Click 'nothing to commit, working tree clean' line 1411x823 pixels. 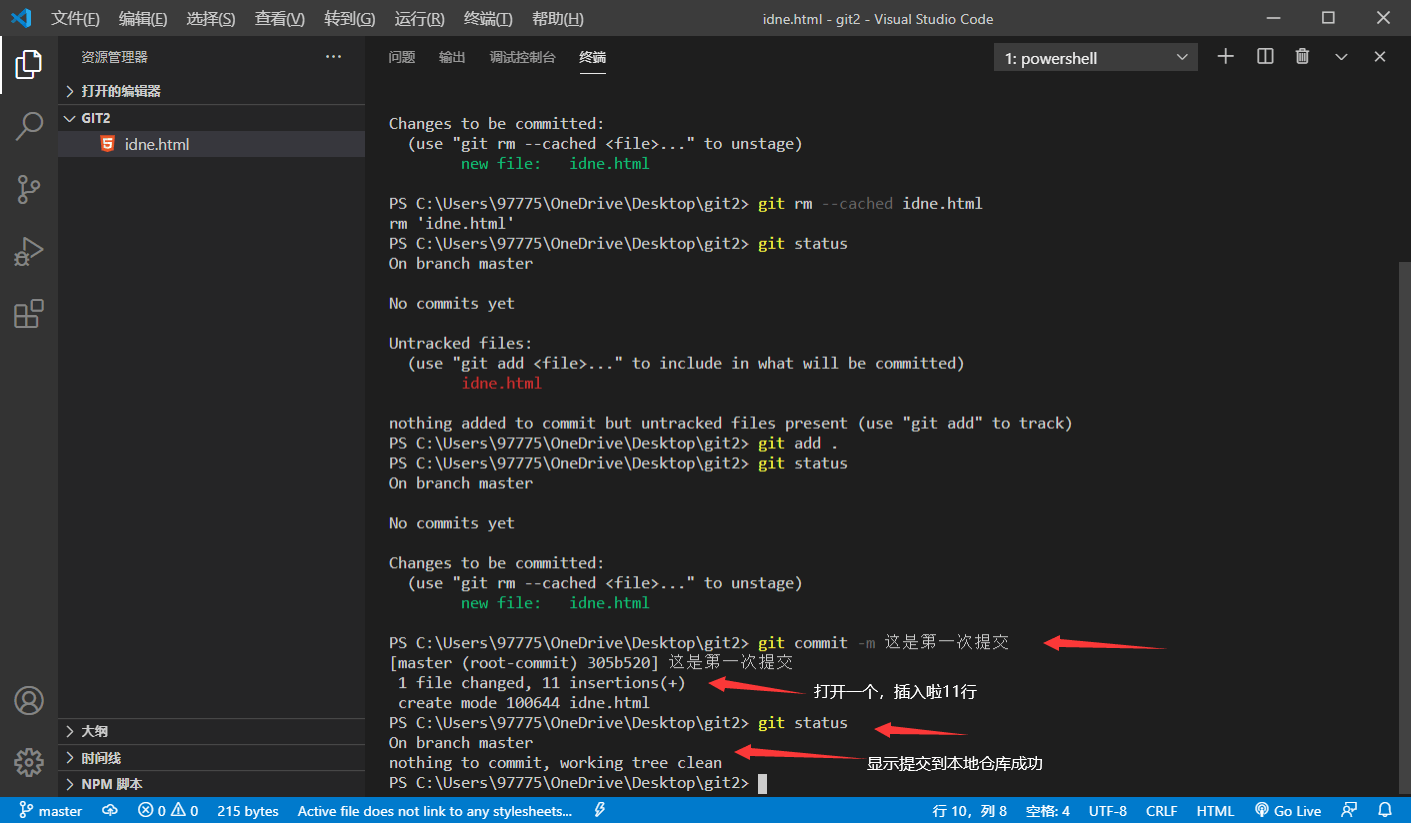point(555,763)
